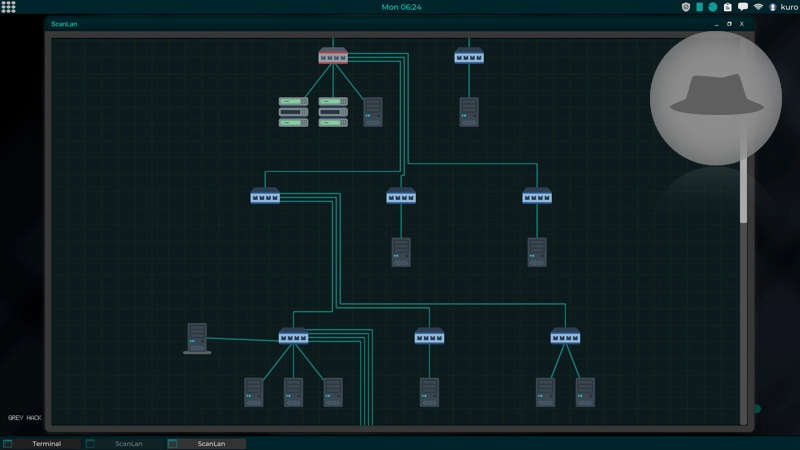Select middle computer under the three-computer switch
800x450 pixels.
293,392
